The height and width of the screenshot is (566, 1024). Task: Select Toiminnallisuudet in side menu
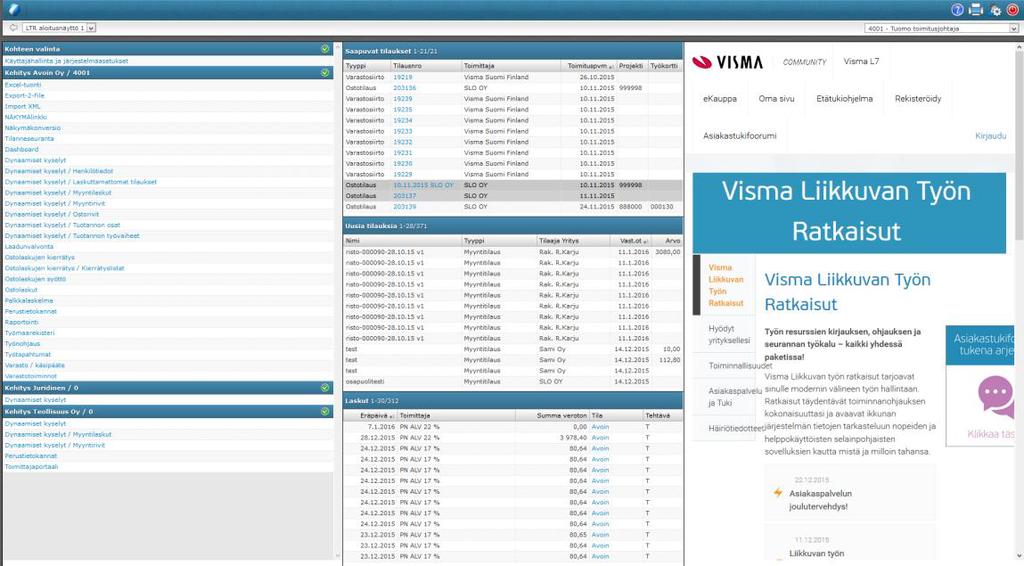740,366
